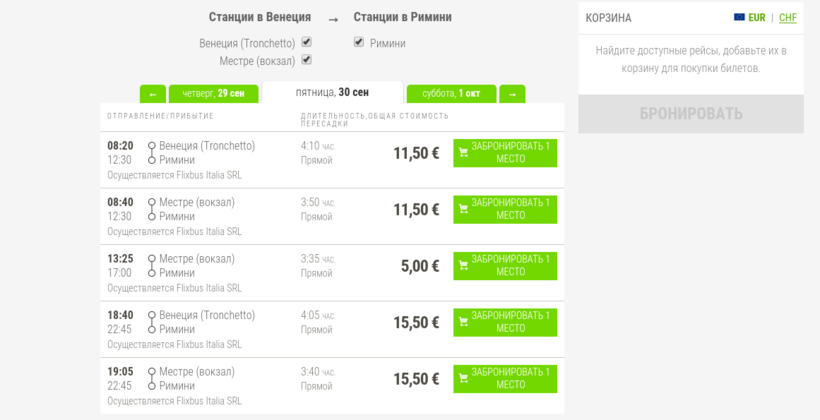Screen dimensions: 820x420
Task: Click cart icon on 08:20 trip button
Action: 464,154
